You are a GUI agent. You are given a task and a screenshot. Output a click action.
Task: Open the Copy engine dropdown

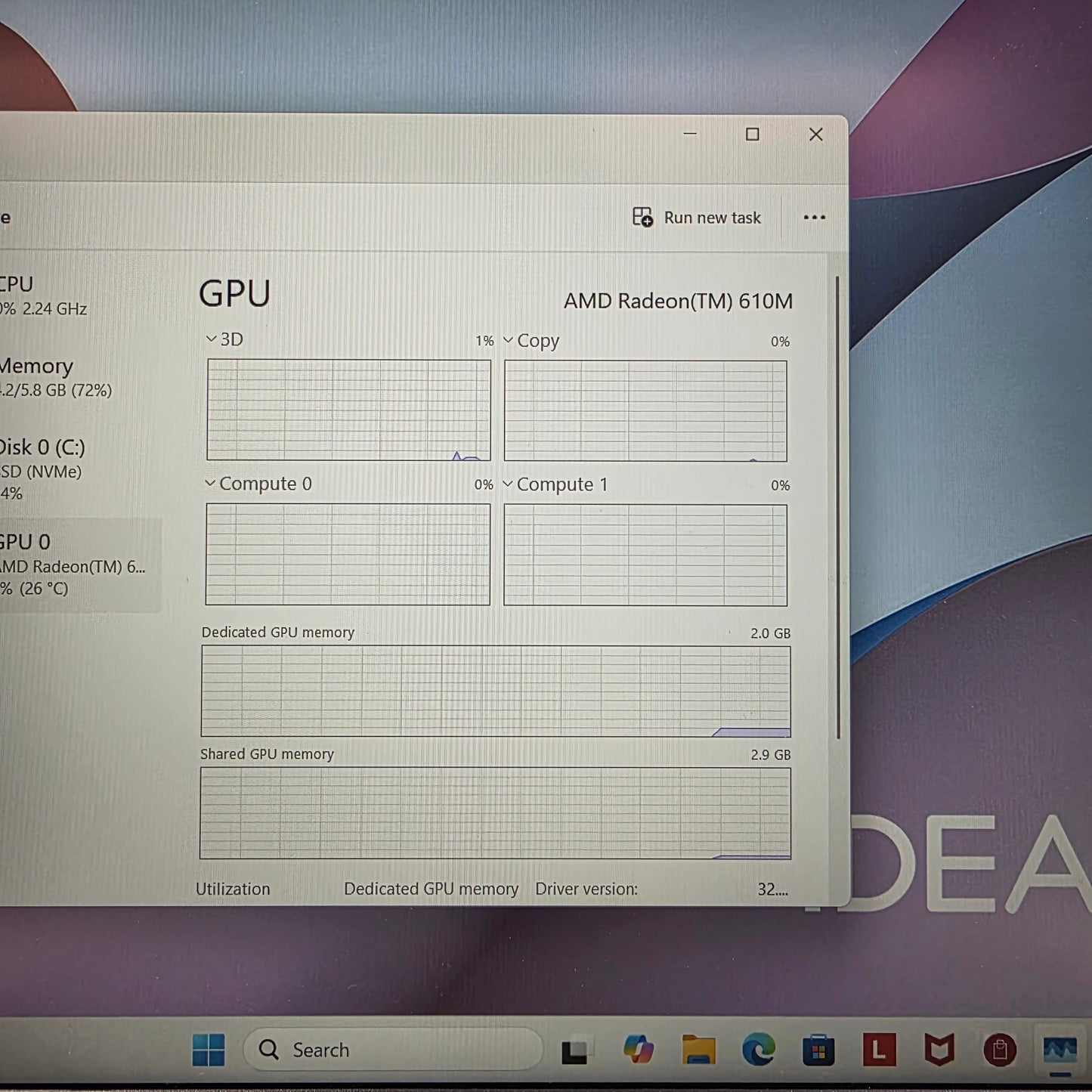point(531,341)
